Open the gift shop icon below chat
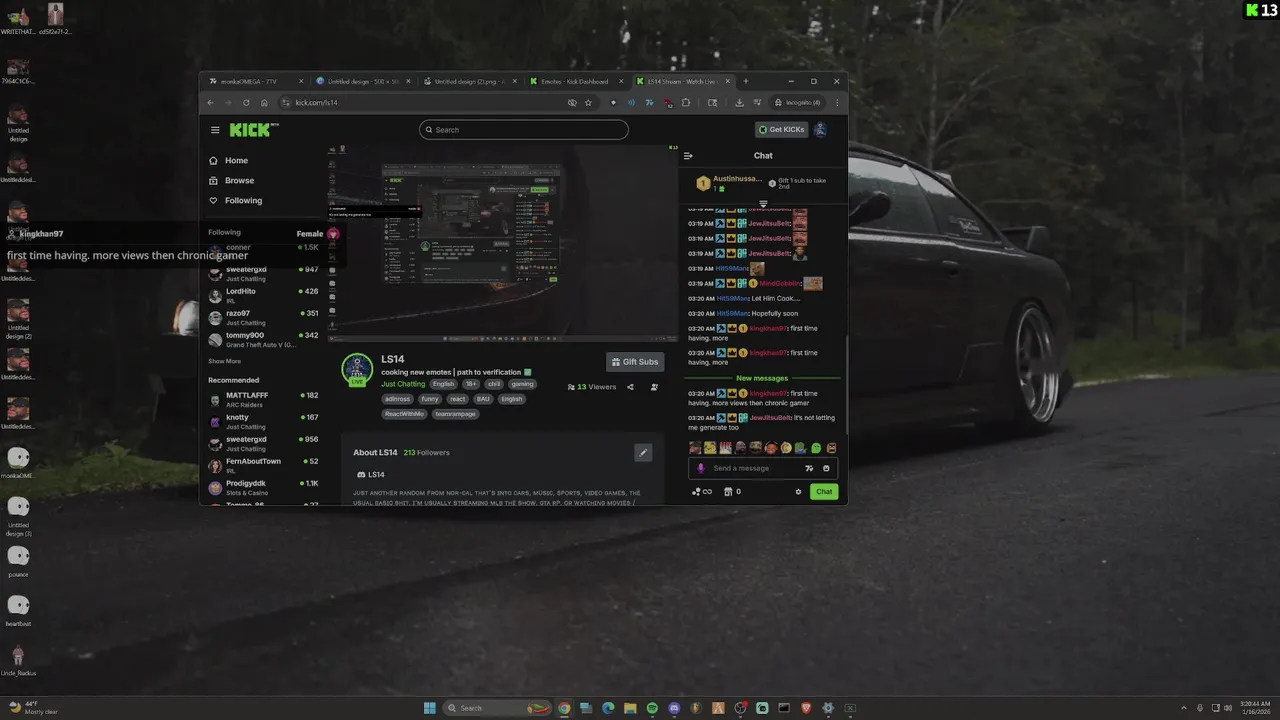Screen dimensions: 1280x720 728,492
